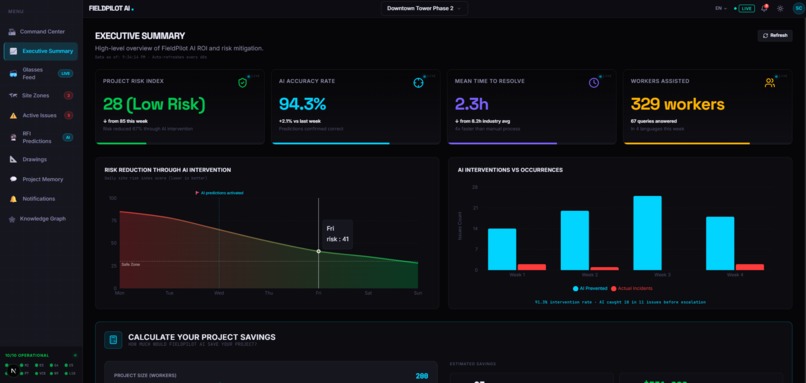Click the LIVE badge beside Glasses Feed
806x383 pixels.
[65, 74]
